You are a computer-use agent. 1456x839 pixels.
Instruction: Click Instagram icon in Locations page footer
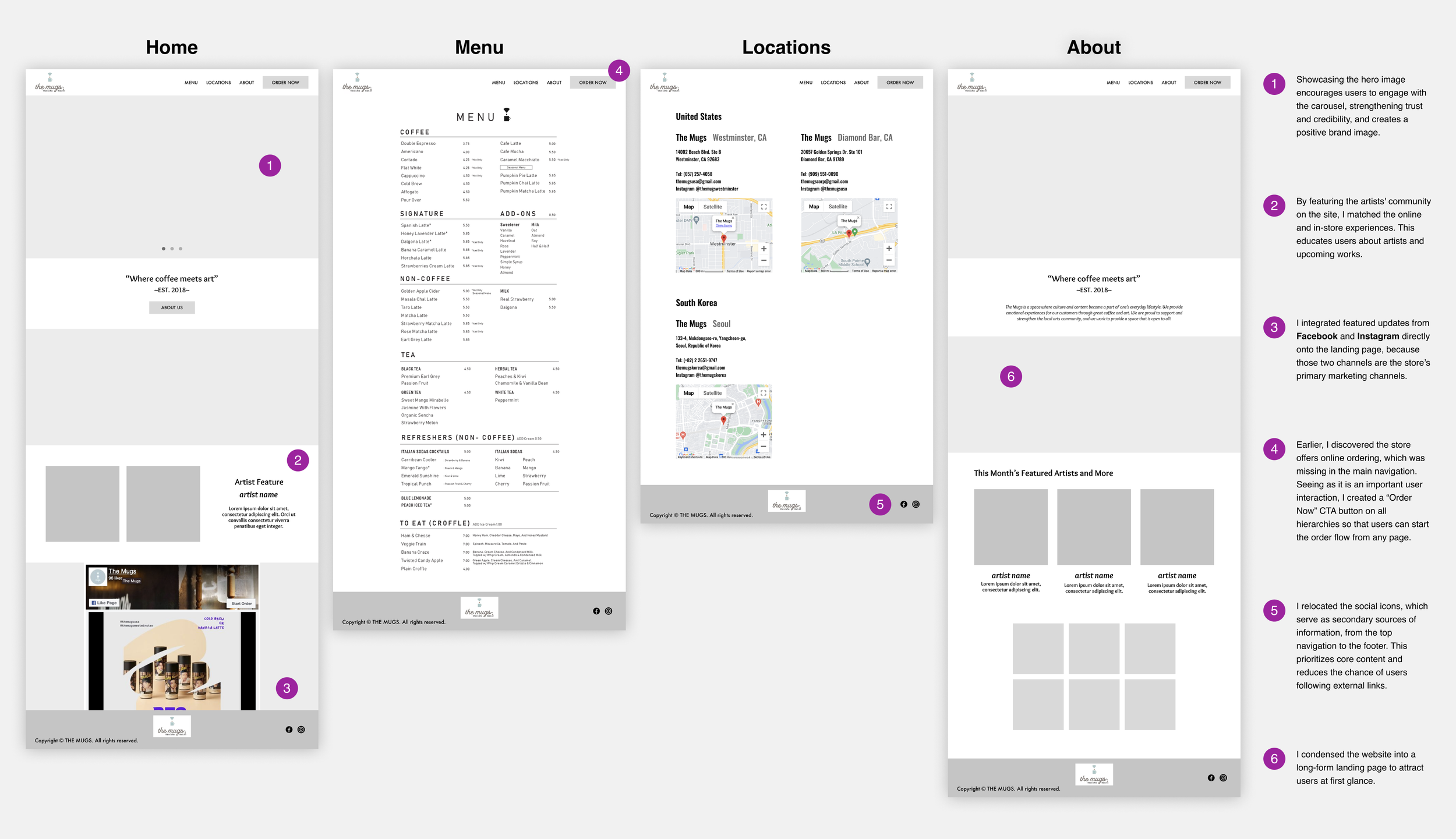pos(916,504)
